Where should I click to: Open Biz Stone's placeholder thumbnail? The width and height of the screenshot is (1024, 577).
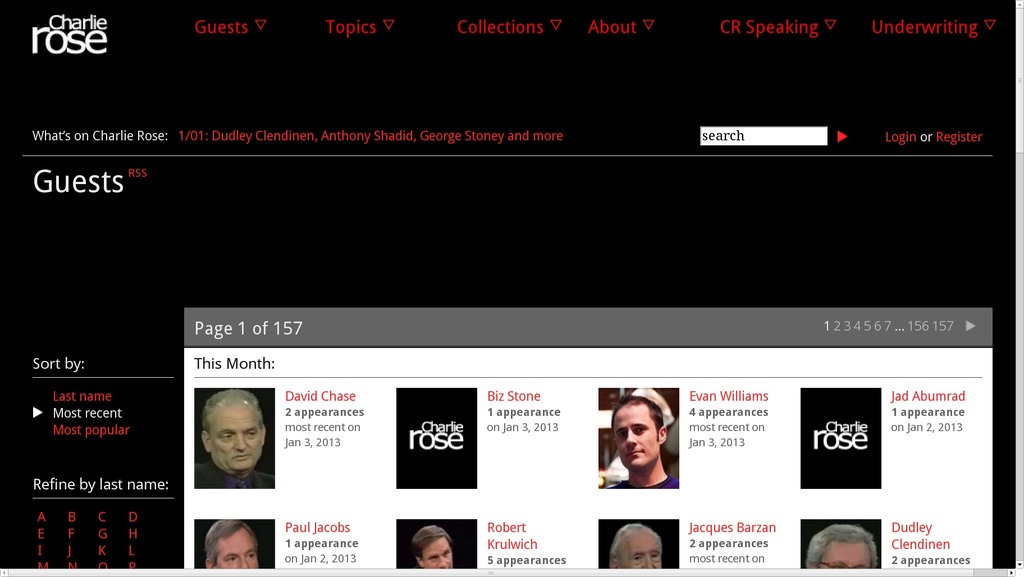click(x=436, y=439)
